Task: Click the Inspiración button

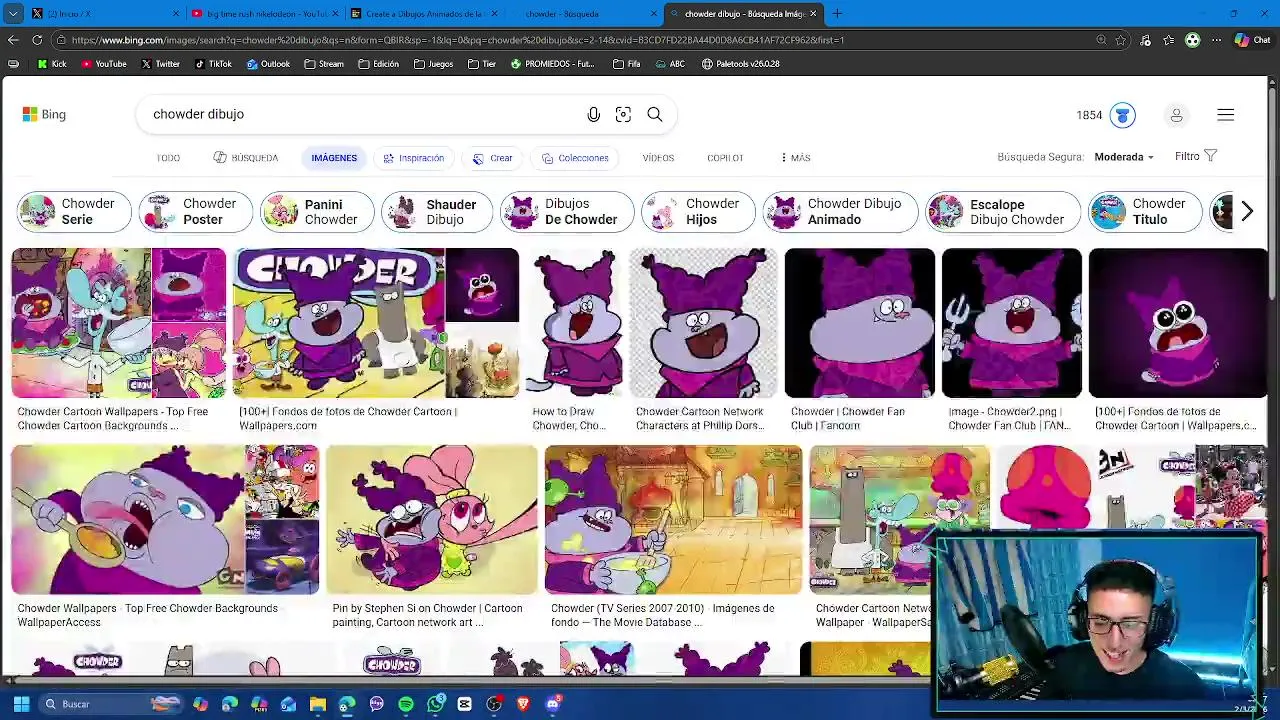Action: click(x=414, y=158)
